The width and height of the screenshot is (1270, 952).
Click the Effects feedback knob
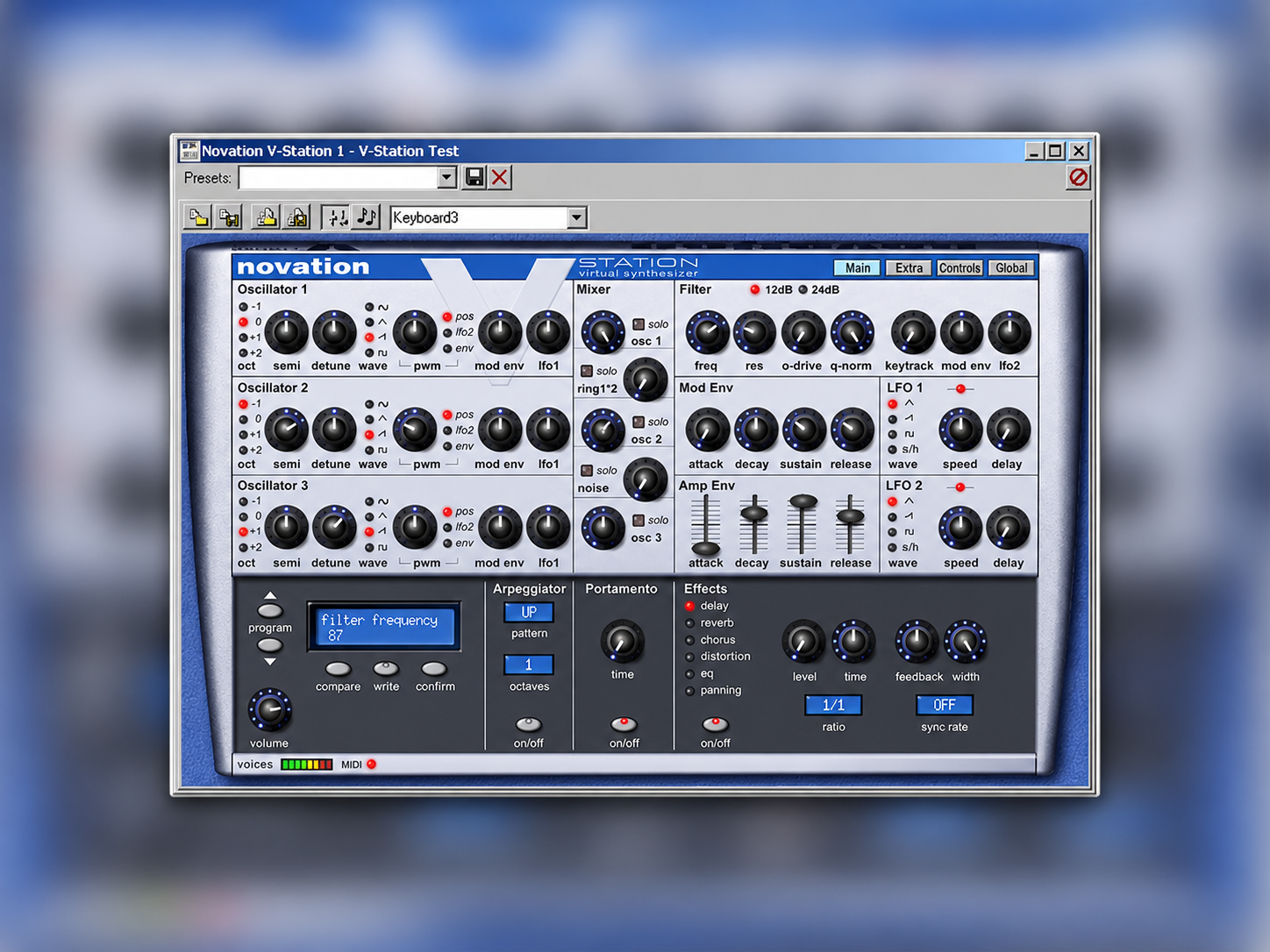click(917, 643)
